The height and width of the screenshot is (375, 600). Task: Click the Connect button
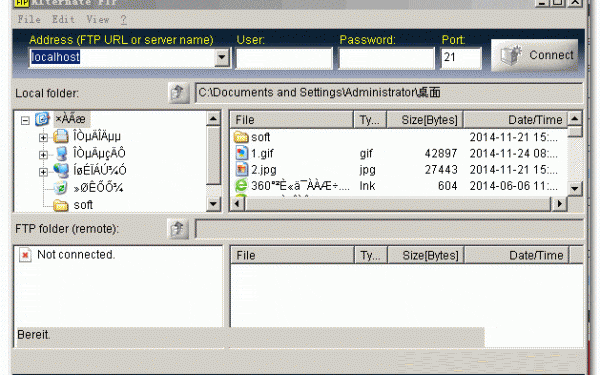click(535, 55)
